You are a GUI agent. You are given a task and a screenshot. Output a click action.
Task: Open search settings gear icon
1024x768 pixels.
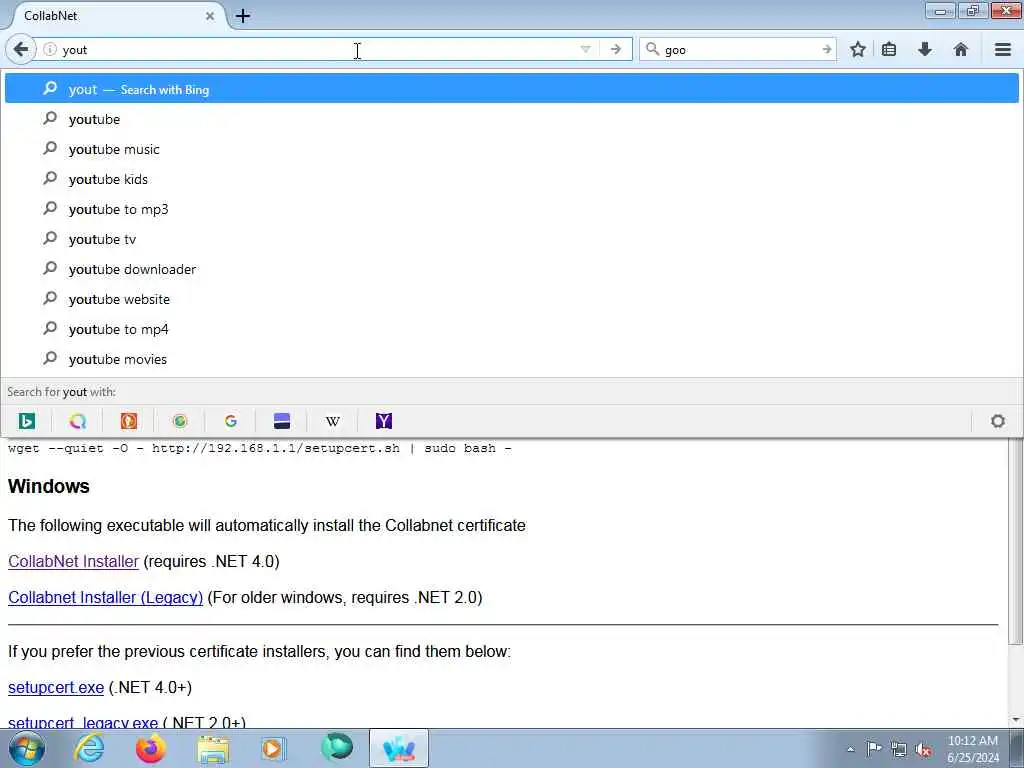tap(997, 421)
